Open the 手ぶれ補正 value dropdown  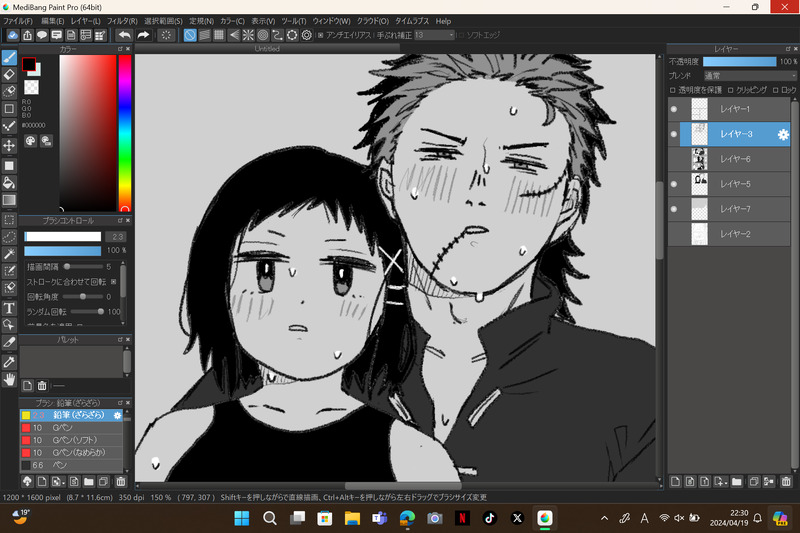pyautogui.click(x=434, y=35)
